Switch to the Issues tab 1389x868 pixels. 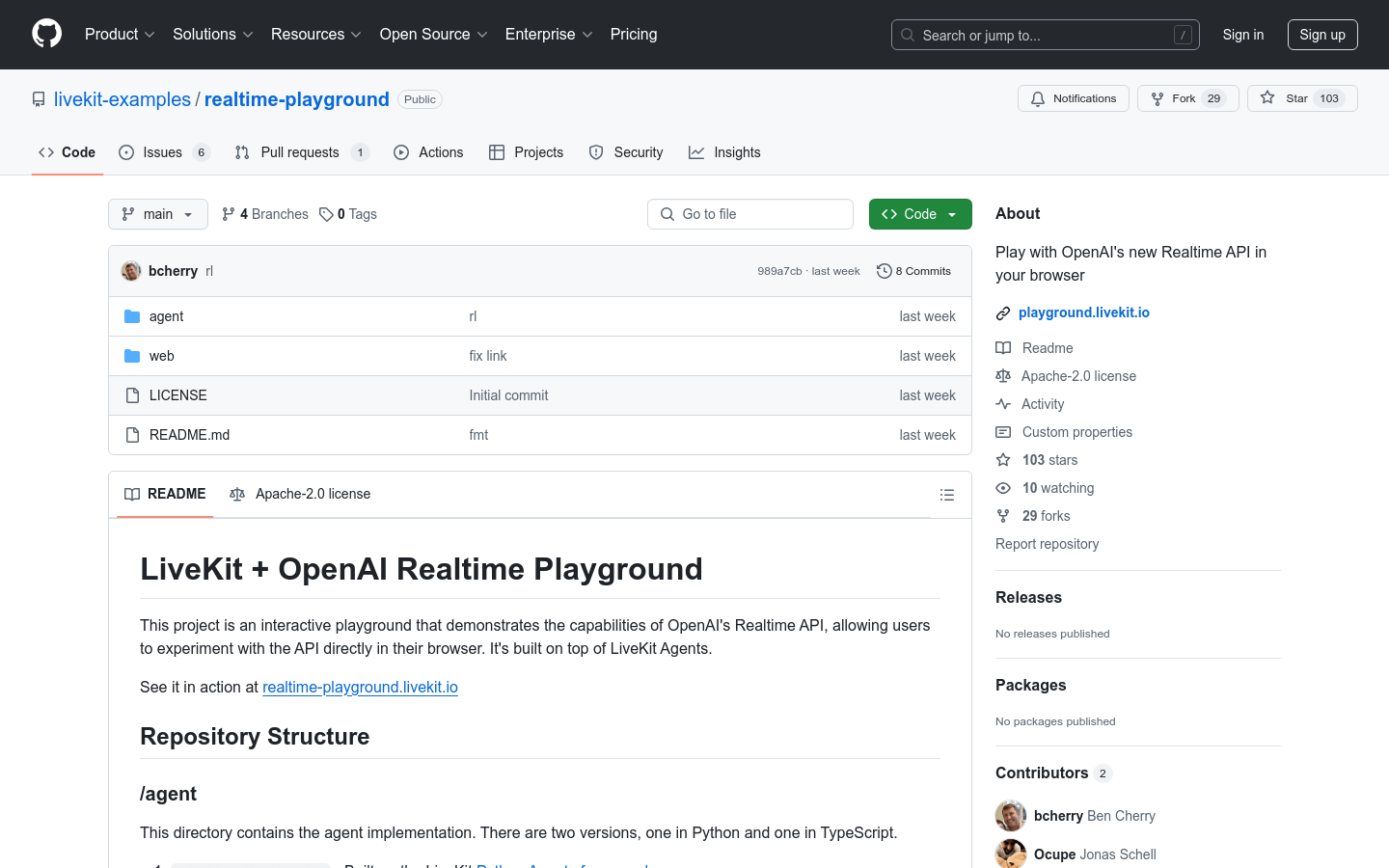click(x=164, y=152)
